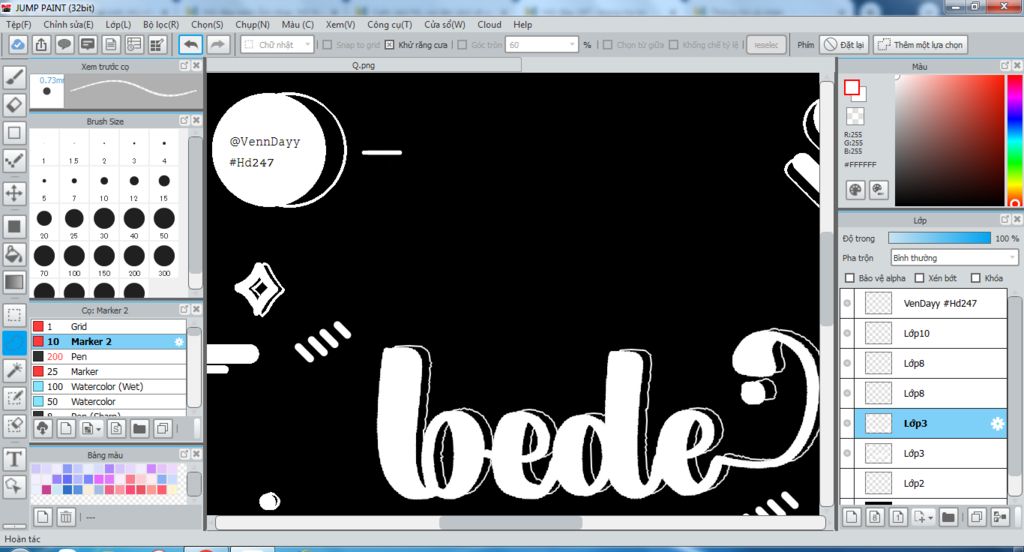Enable Bảo vệ alpha checkbox
1024x552 pixels.
pos(850,278)
